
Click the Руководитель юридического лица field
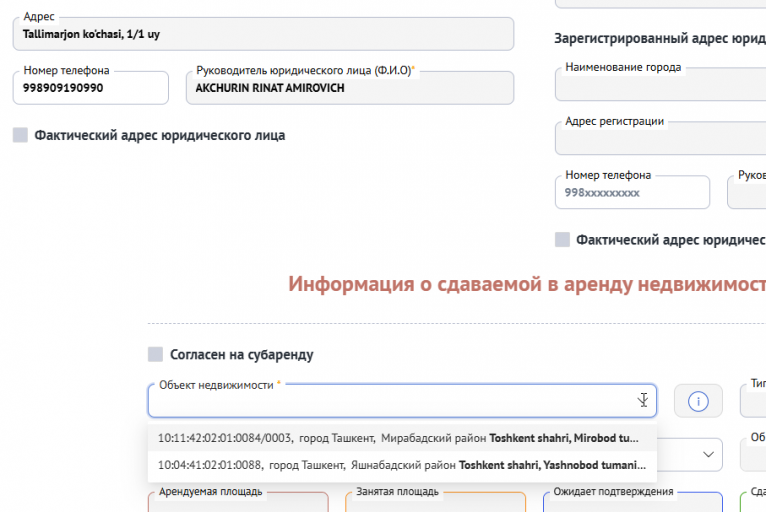349,88
